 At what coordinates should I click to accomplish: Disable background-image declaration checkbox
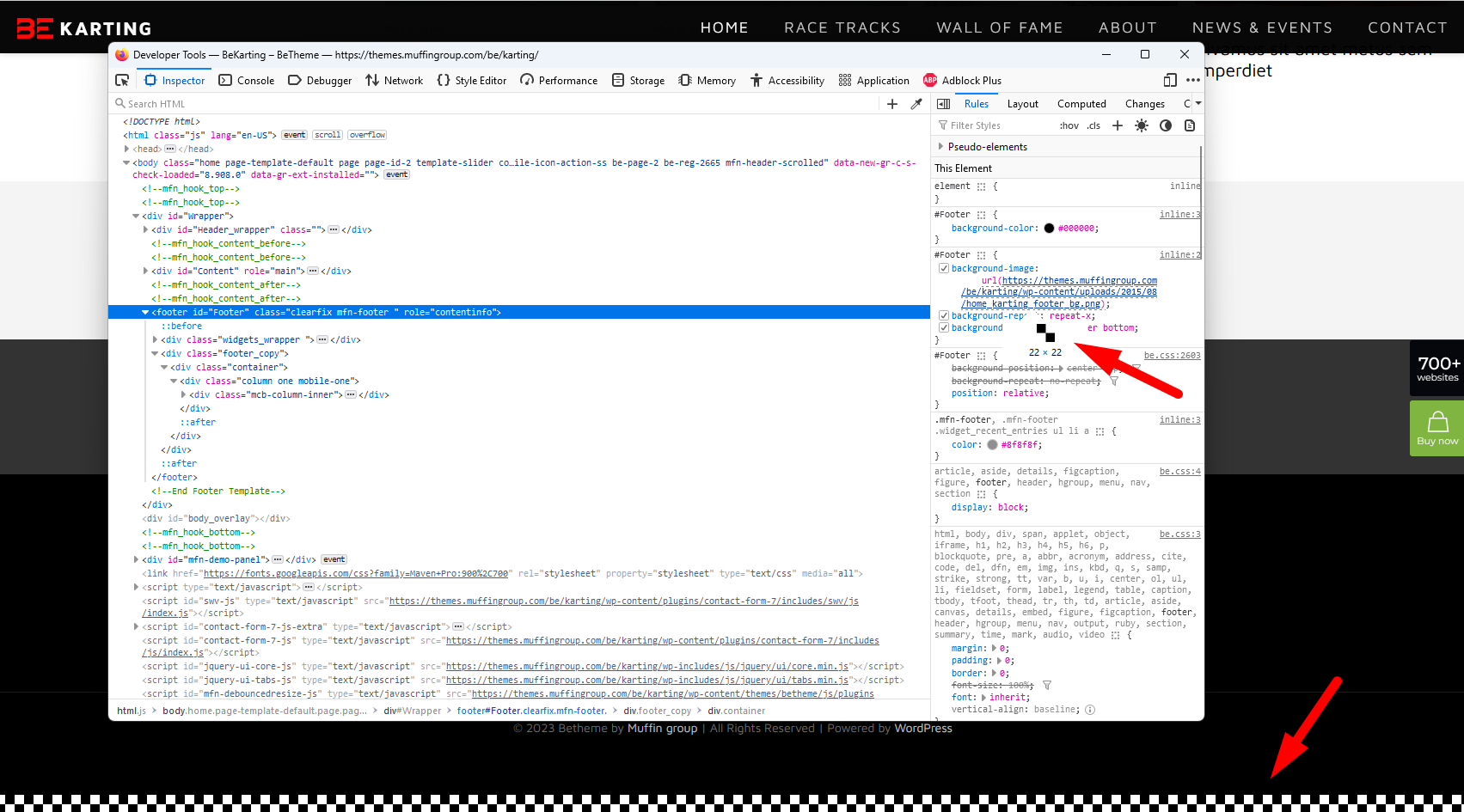coord(944,269)
